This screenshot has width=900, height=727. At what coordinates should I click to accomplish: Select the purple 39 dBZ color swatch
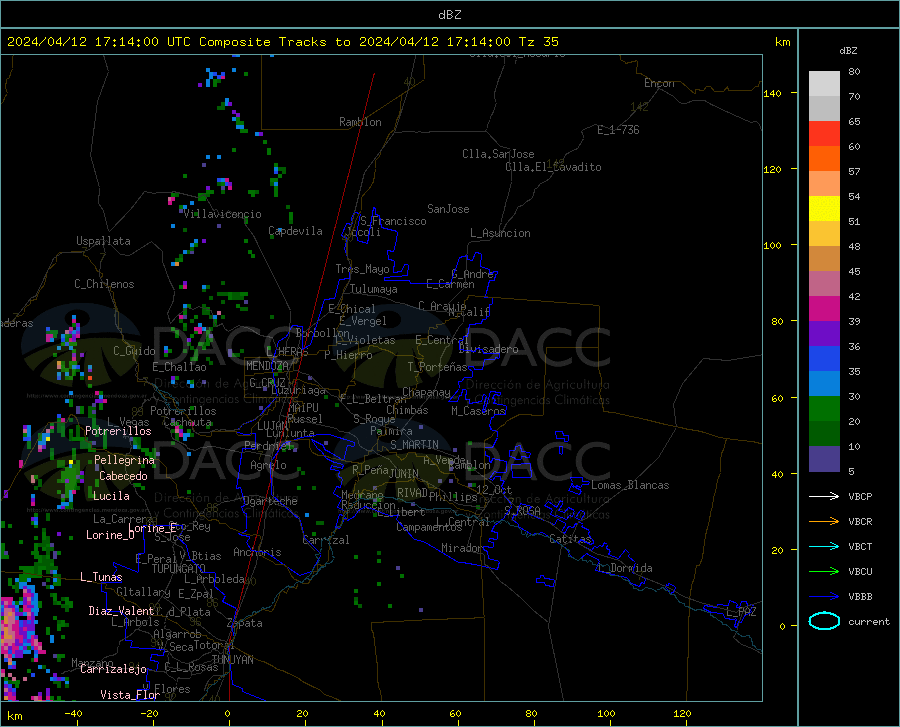point(824,333)
